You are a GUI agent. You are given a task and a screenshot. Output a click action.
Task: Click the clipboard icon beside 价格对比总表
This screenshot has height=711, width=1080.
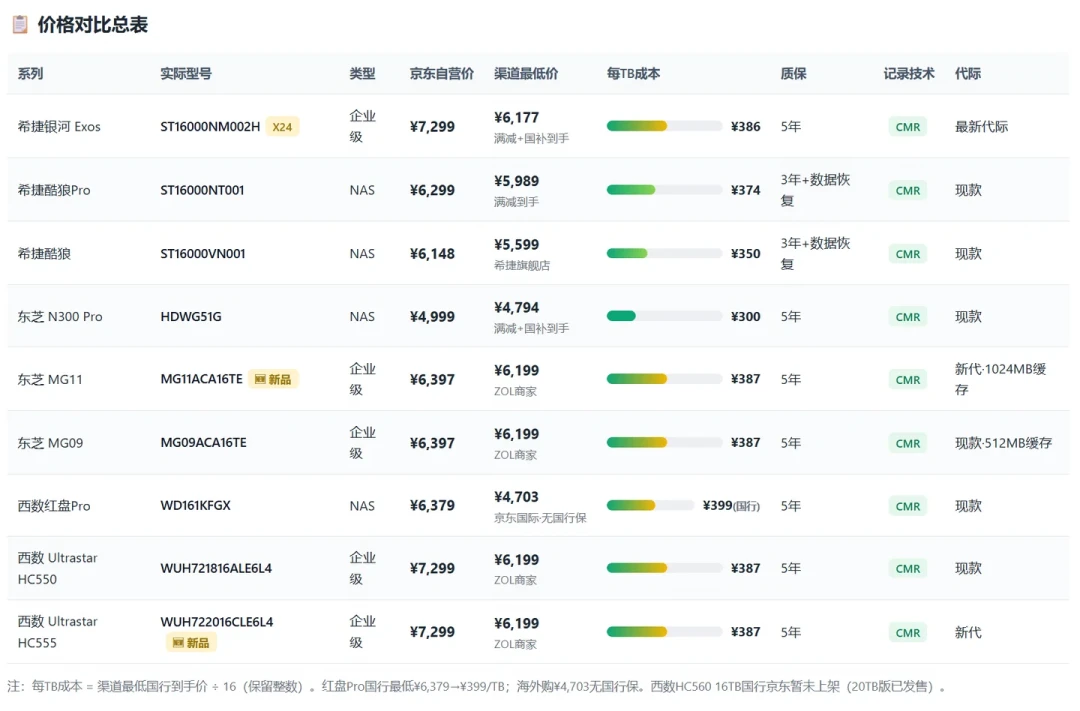tap(21, 25)
